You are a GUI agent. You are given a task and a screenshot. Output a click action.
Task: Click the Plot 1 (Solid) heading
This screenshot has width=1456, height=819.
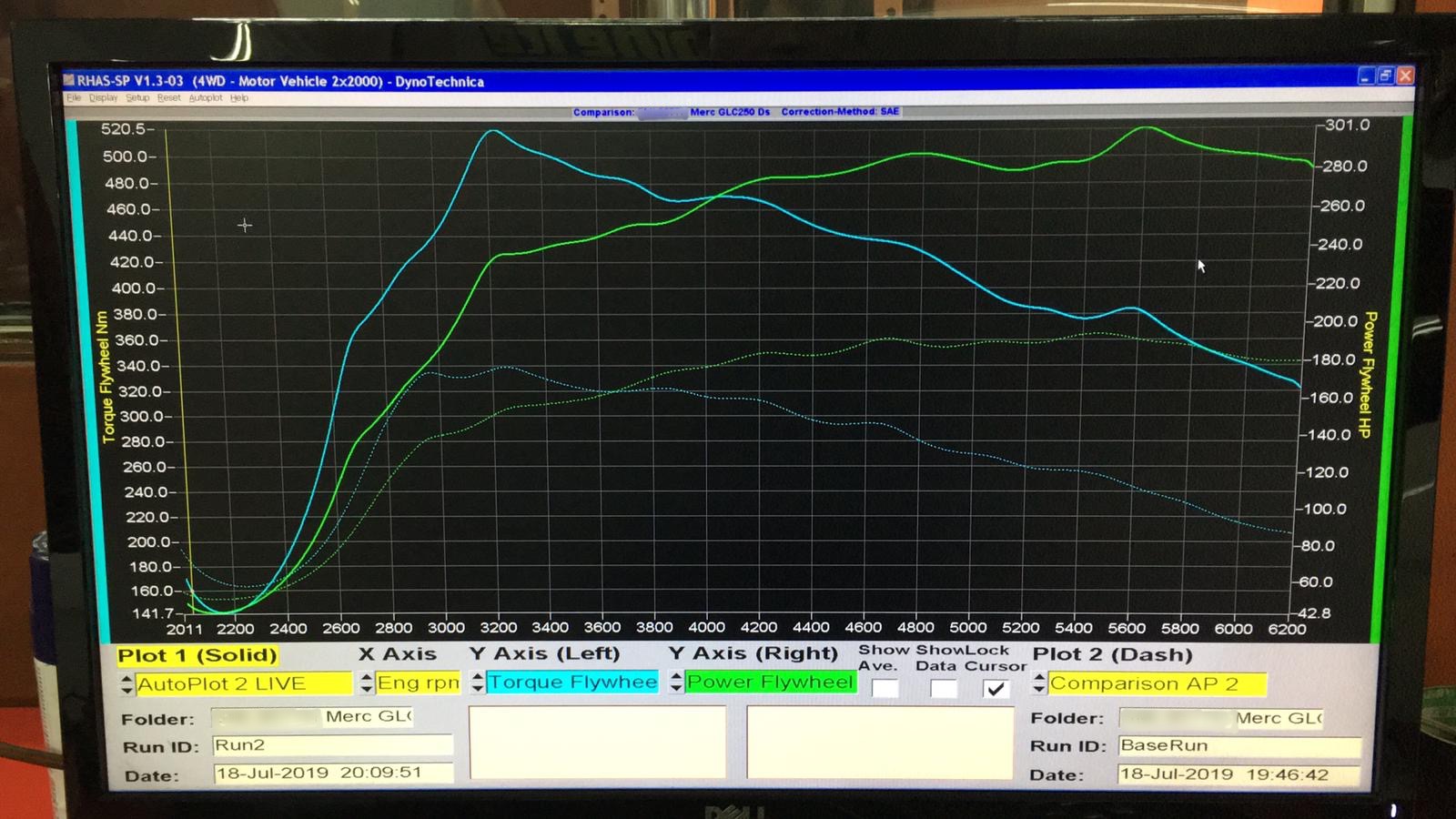pos(197,655)
